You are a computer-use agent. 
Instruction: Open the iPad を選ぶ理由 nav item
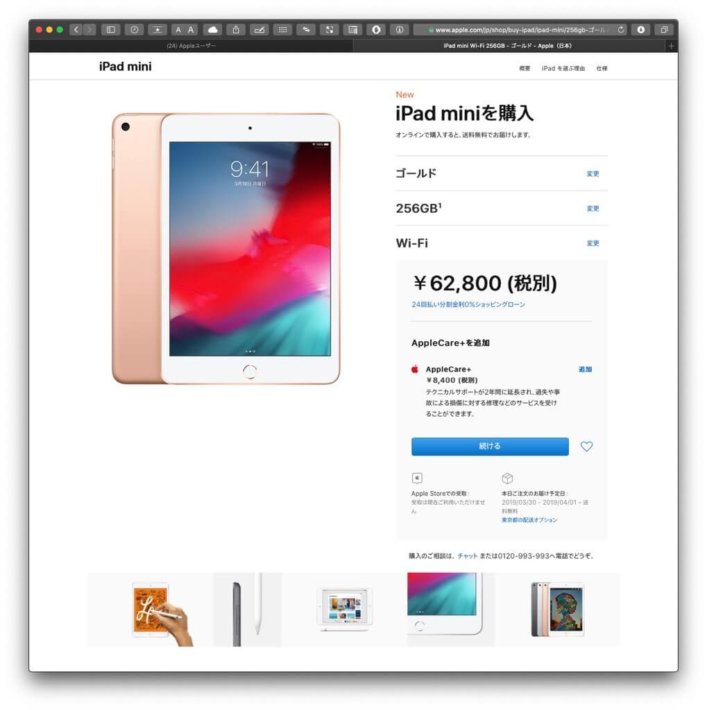pyautogui.click(x=563, y=68)
